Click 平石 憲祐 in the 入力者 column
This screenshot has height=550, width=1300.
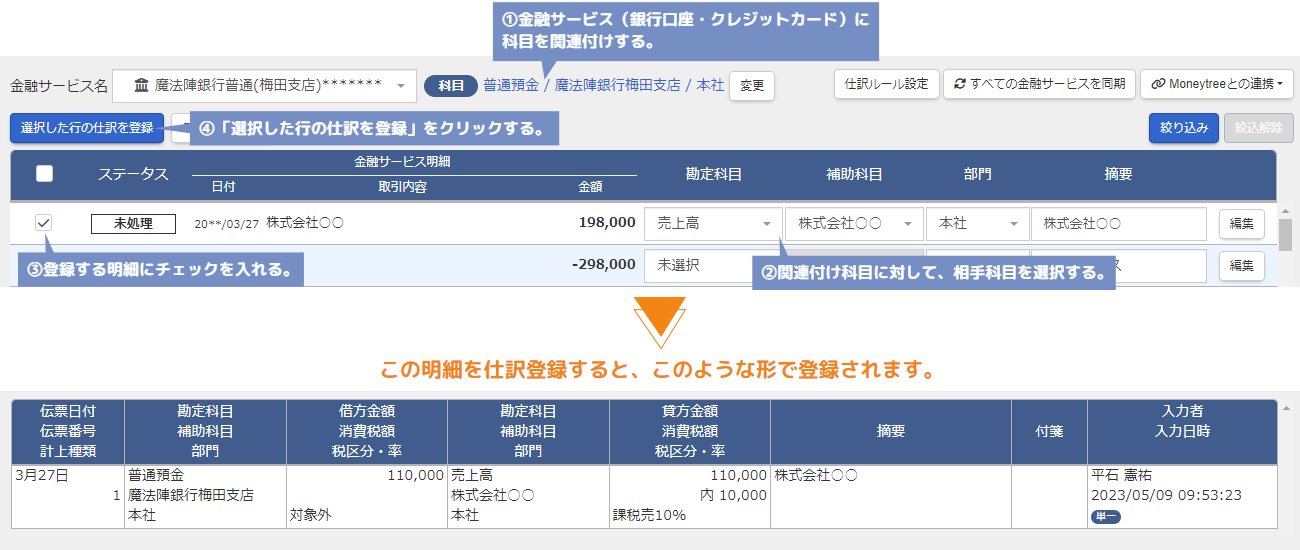click(x=1123, y=476)
